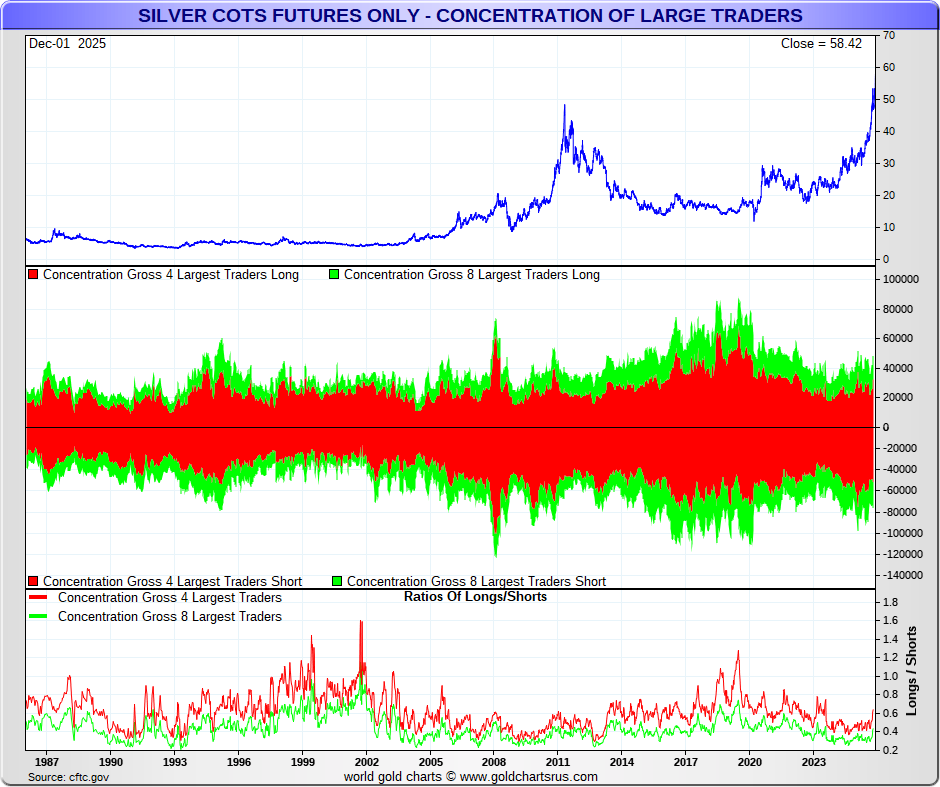Click red swatch for 4 Largest Traders Short
The height and width of the screenshot is (787, 940).
click(33, 581)
